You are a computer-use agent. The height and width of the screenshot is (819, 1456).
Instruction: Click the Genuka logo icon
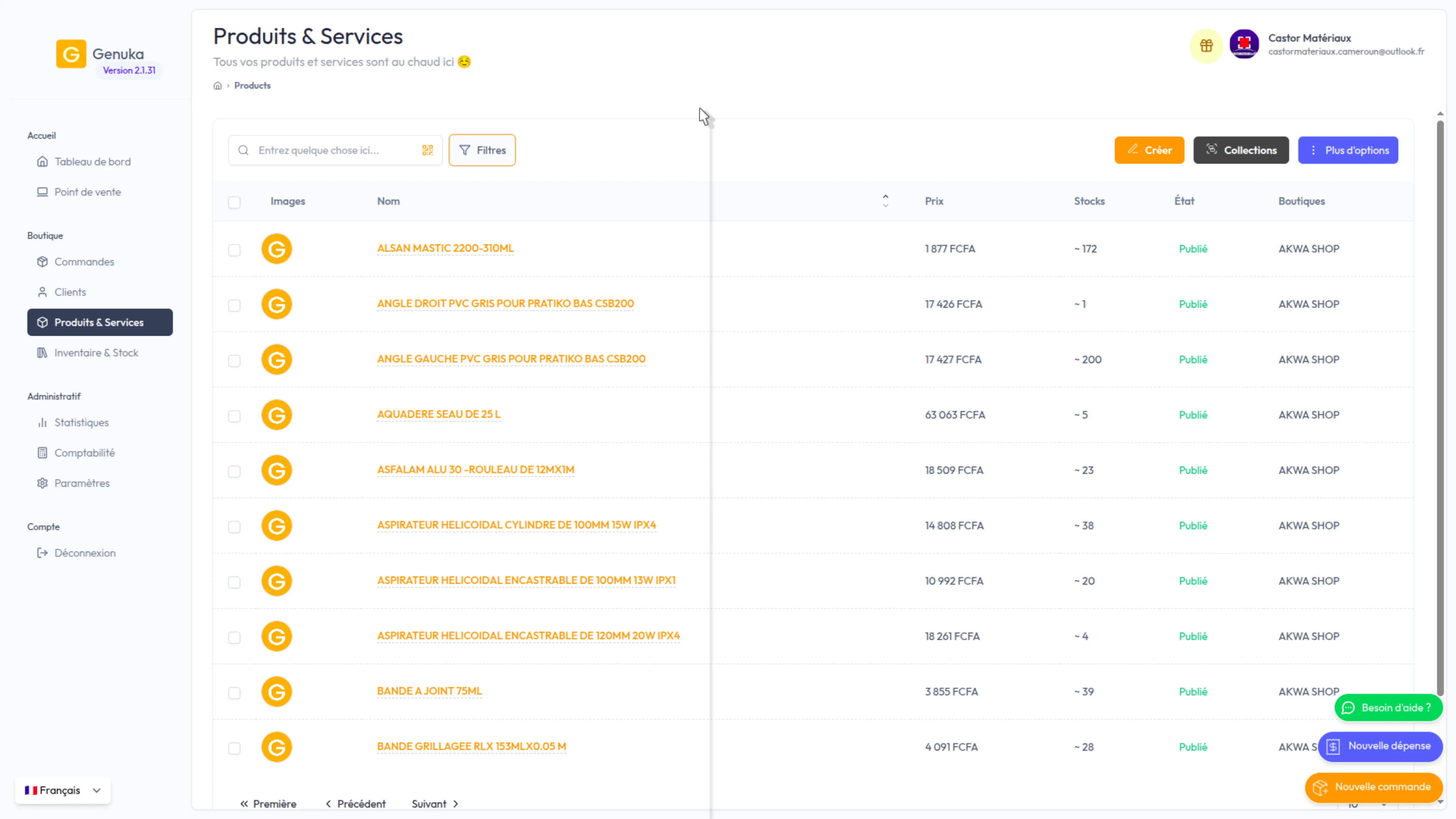tap(71, 54)
